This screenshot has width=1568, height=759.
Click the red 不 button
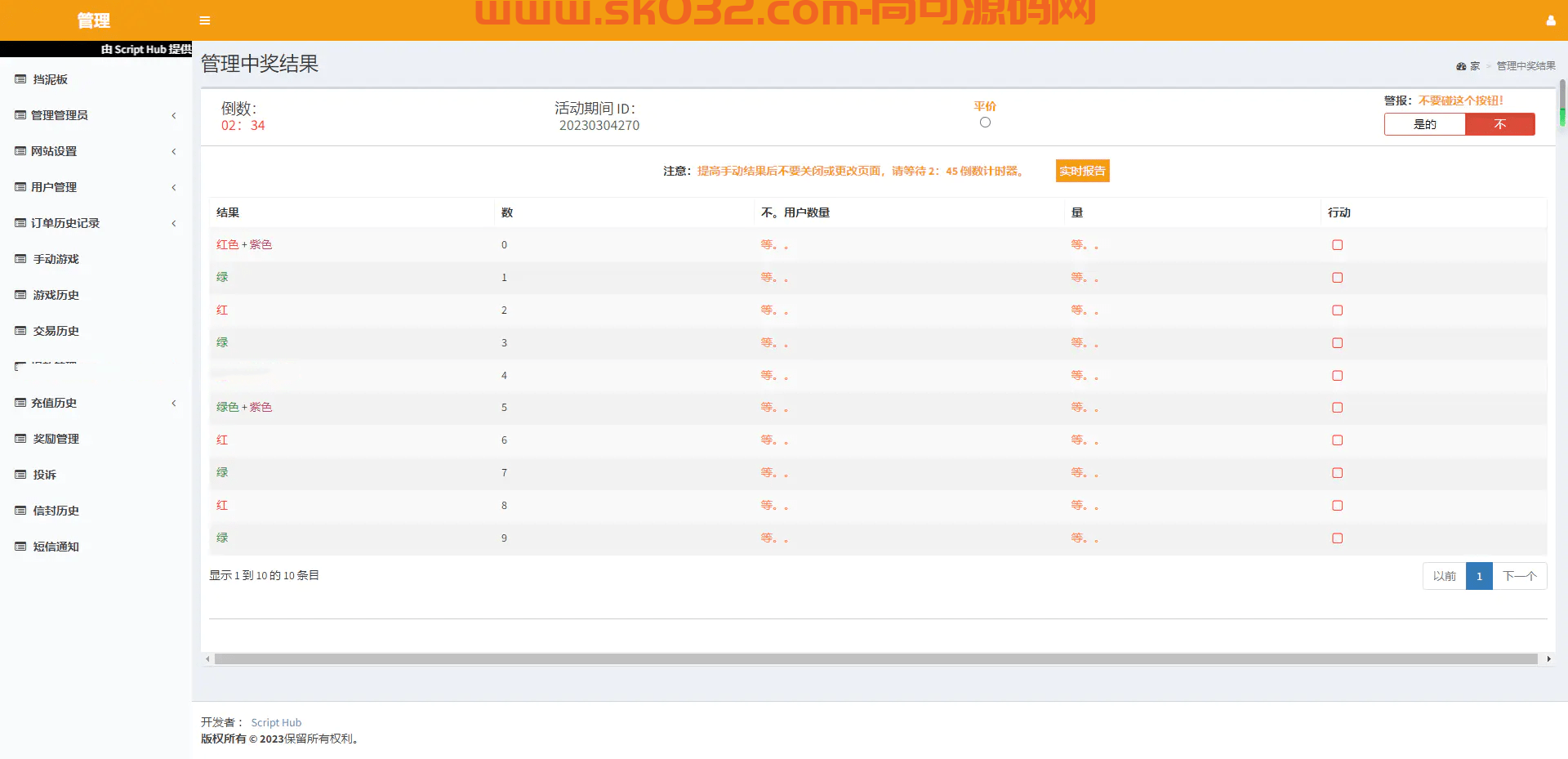(1500, 124)
